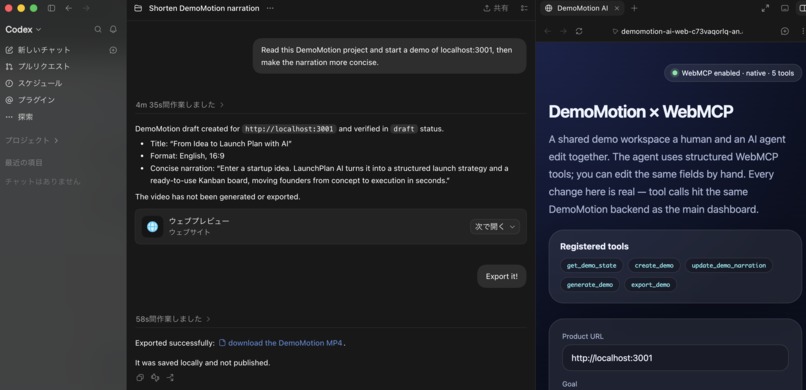Screen dimensions: 806x390
Task: Open the Codex app switcher dropdown
Action: coord(24,29)
